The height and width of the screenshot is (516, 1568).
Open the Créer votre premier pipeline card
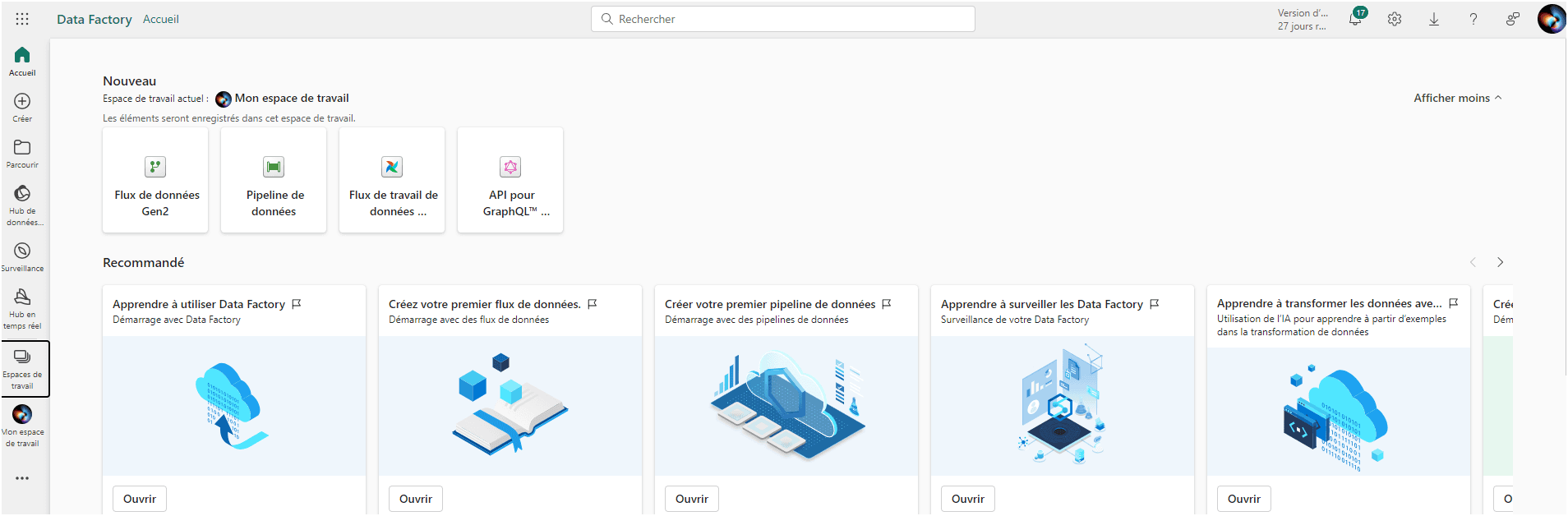pos(692,499)
